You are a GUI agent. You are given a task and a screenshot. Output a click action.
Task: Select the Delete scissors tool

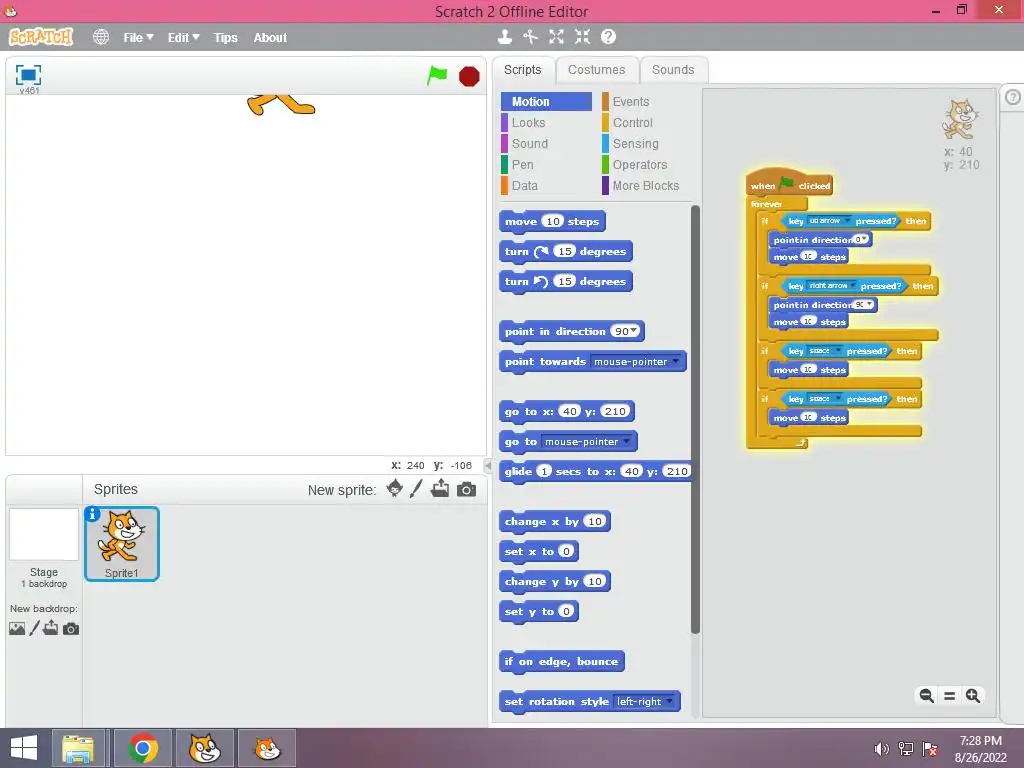click(530, 37)
